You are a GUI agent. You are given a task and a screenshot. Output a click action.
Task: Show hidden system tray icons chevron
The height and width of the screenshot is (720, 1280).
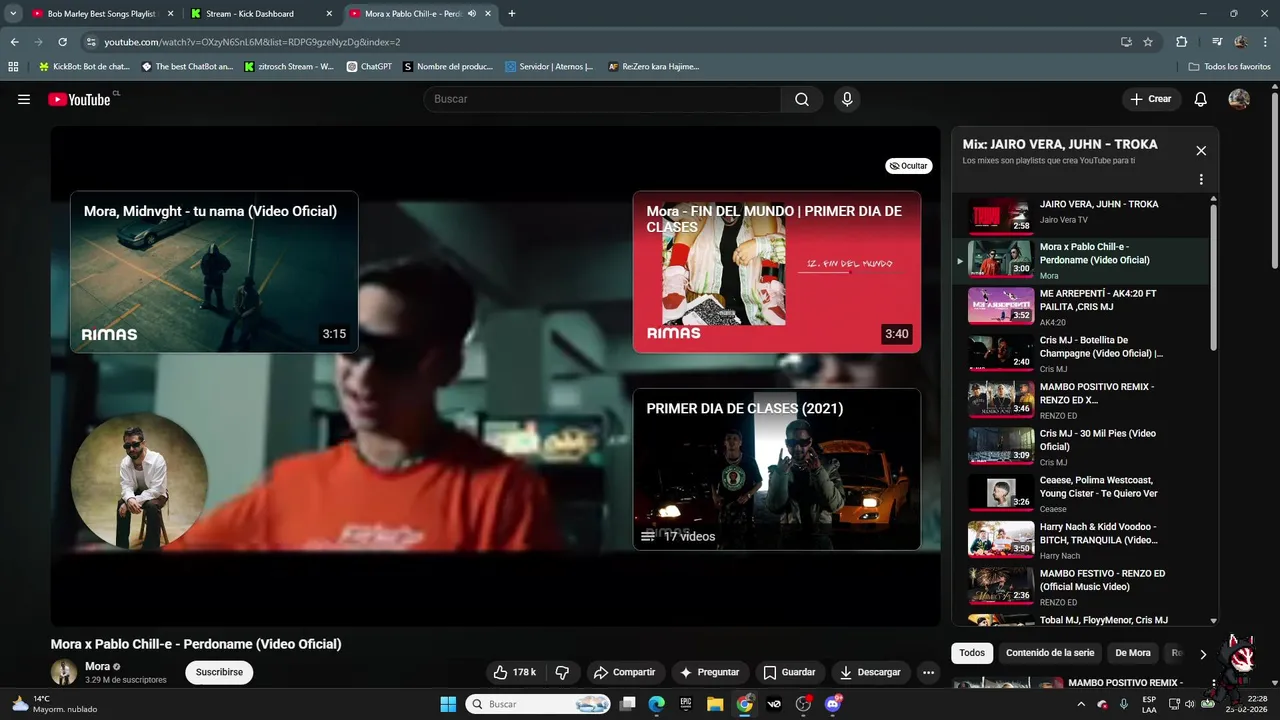pos(1080,704)
